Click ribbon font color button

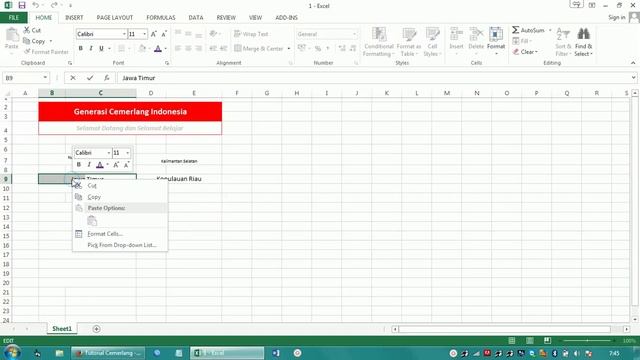pyautogui.click(x=158, y=49)
